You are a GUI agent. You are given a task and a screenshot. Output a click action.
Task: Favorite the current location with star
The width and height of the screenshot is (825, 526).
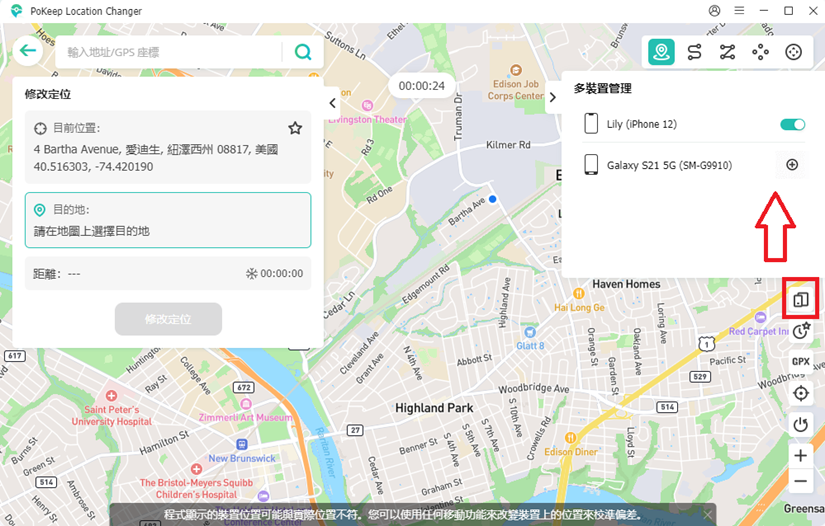[295, 128]
